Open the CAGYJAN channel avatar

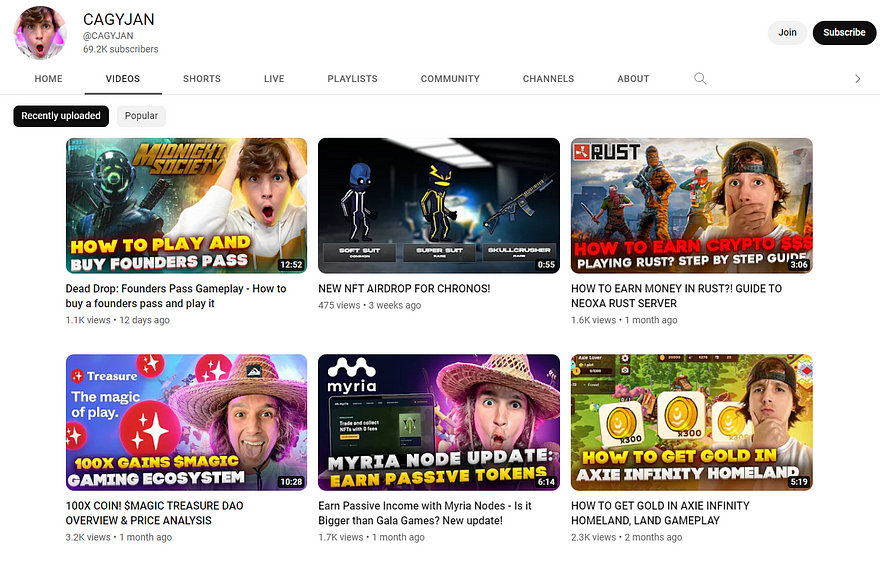click(x=40, y=33)
